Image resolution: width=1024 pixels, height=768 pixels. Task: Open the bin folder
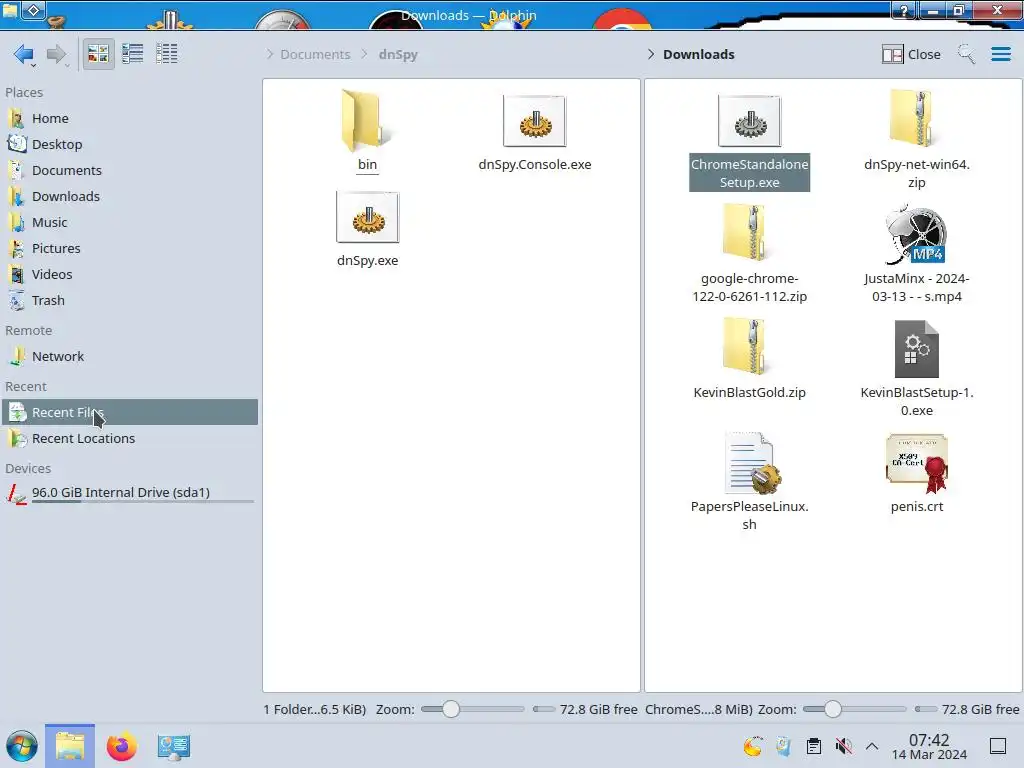[x=367, y=131]
